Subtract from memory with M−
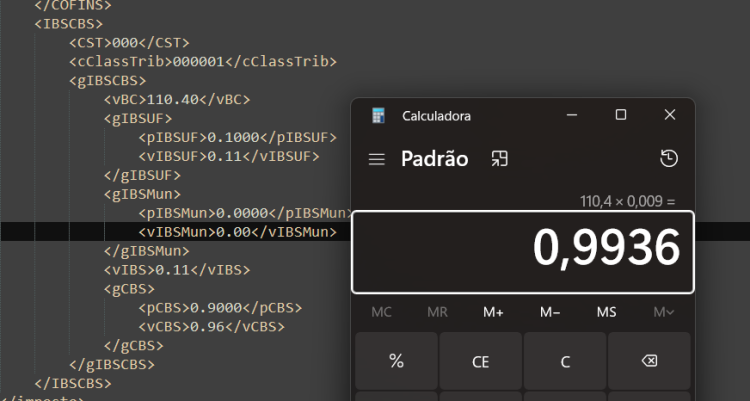The height and width of the screenshot is (401, 750). coord(550,312)
